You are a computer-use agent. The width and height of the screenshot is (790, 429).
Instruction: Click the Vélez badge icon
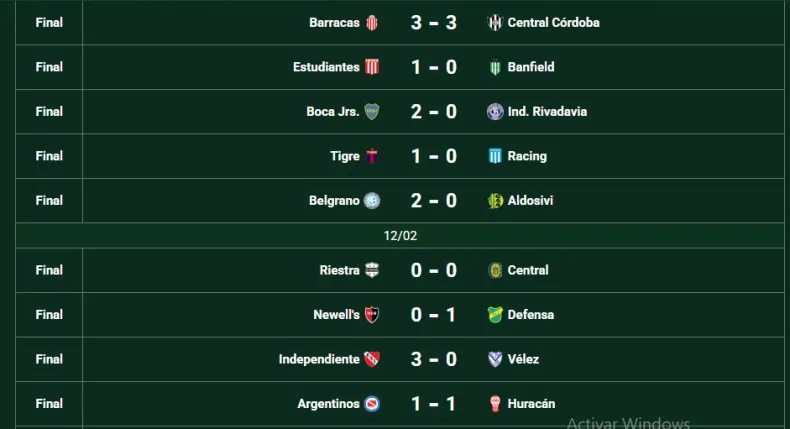[494, 359]
